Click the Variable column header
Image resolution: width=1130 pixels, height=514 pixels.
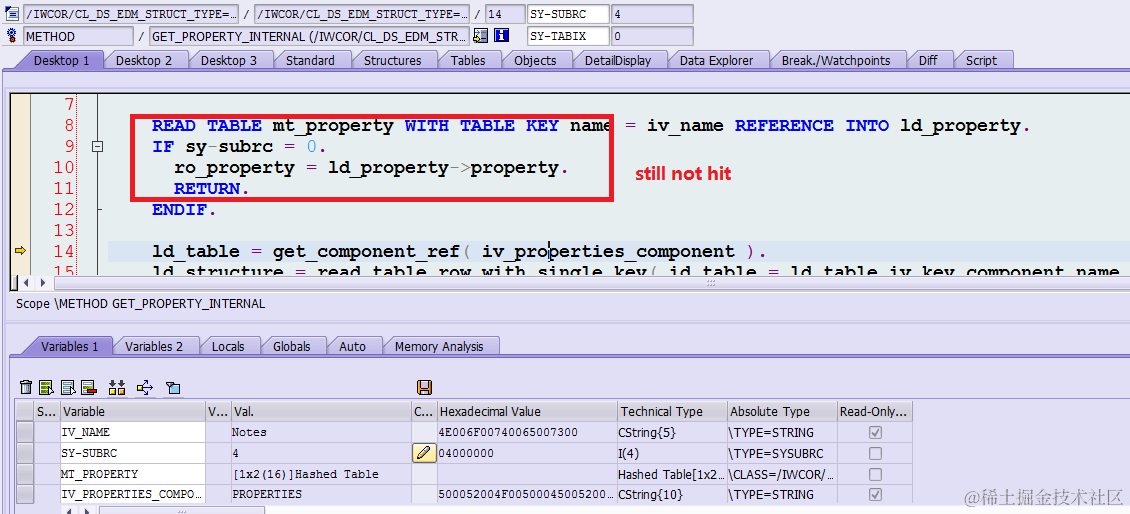click(133, 412)
